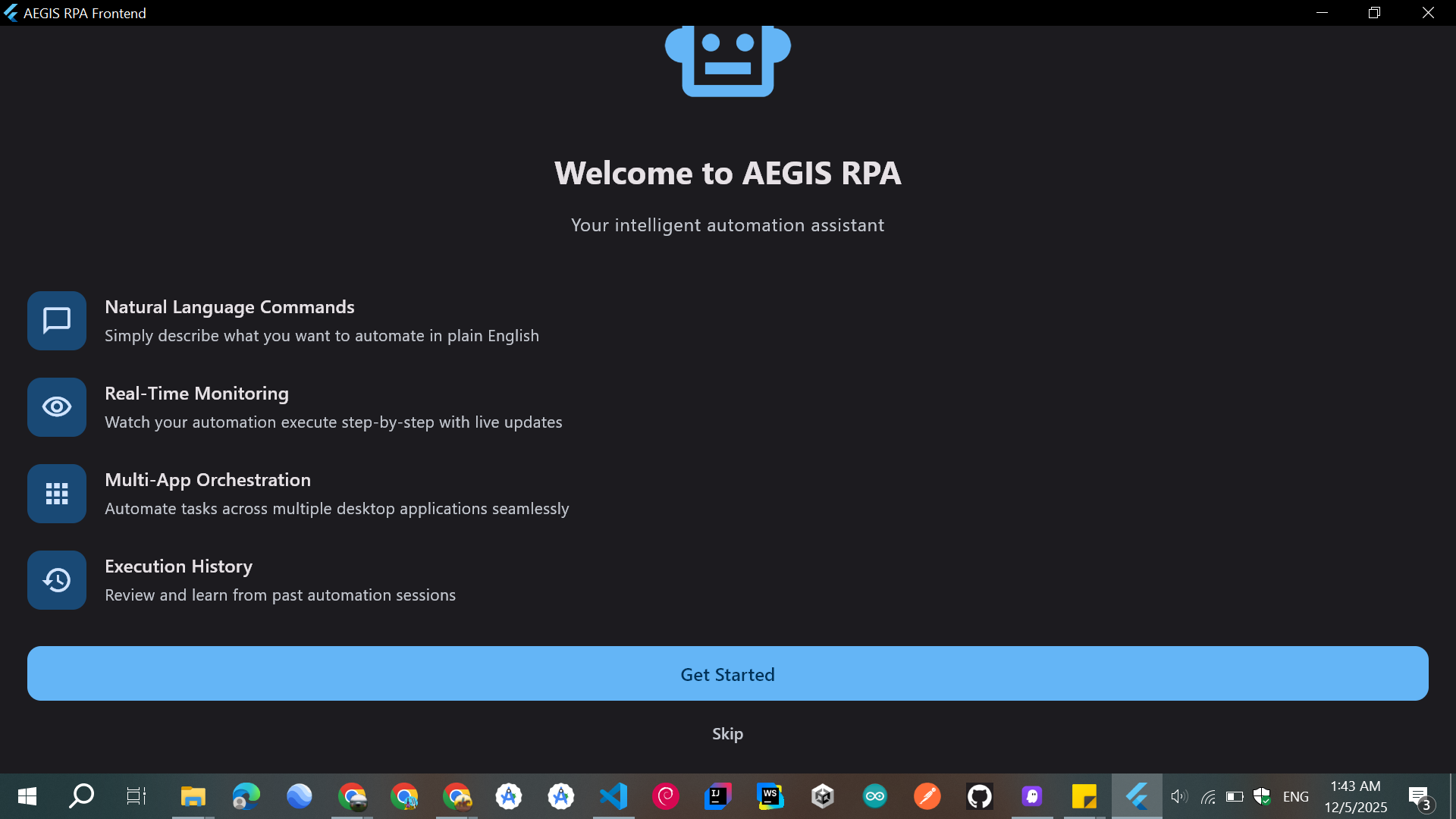1456x819 pixels.
Task: Open the volume control
Action: click(1178, 796)
